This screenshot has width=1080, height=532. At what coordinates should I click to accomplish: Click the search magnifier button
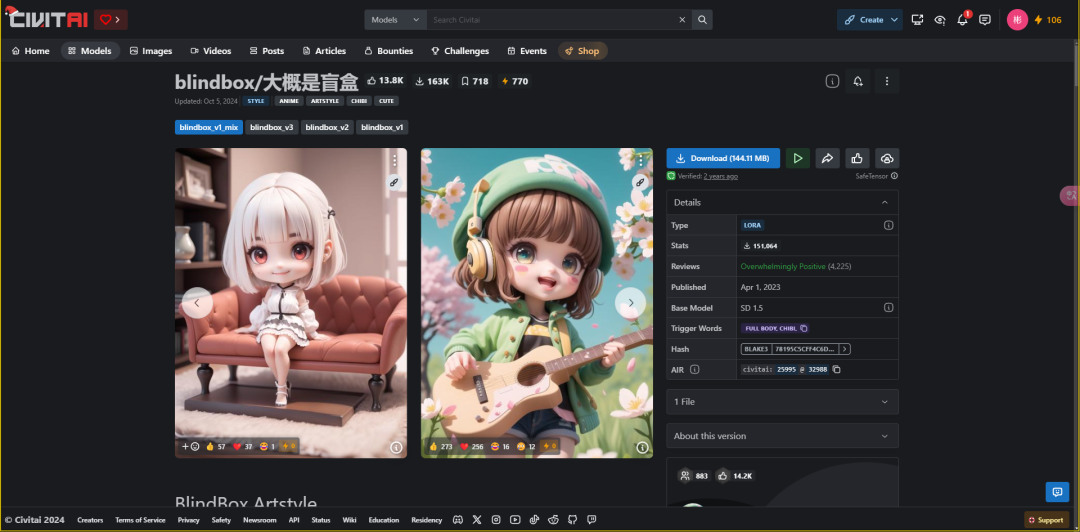[x=703, y=20]
